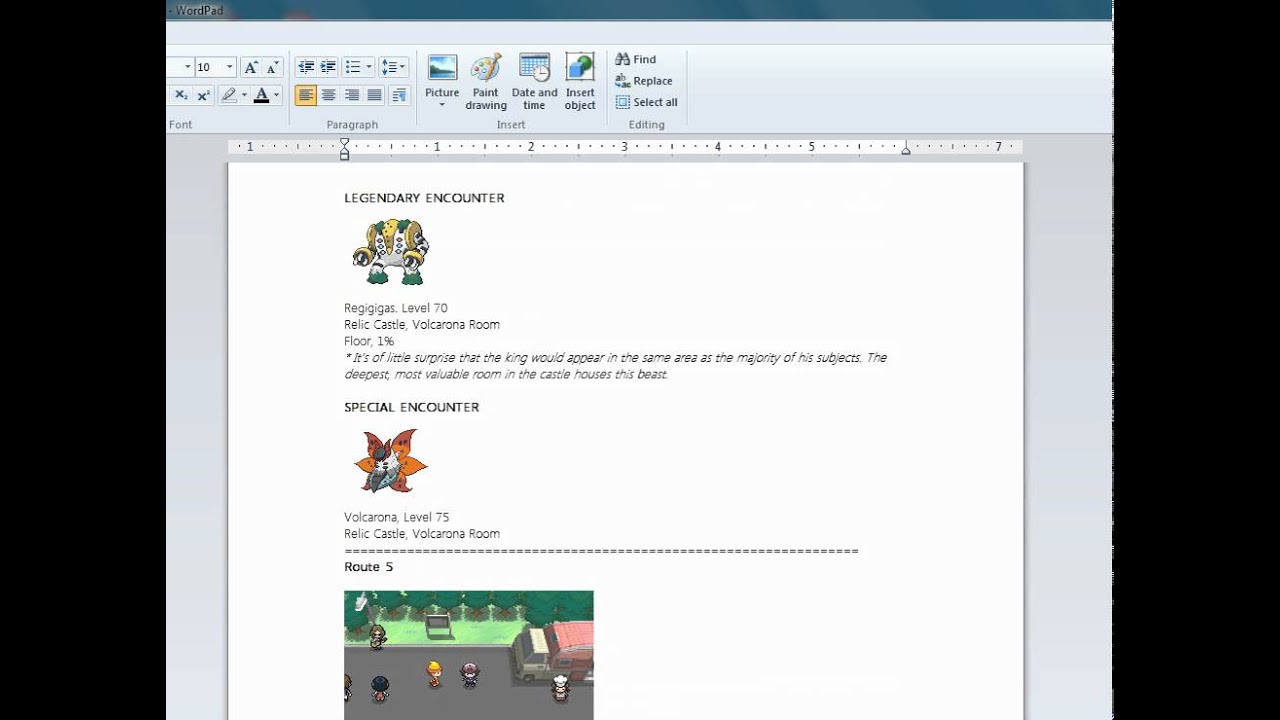Insert a Paint drawing
The width and height of the screenshot is (1280, 720).
(486, 82)
